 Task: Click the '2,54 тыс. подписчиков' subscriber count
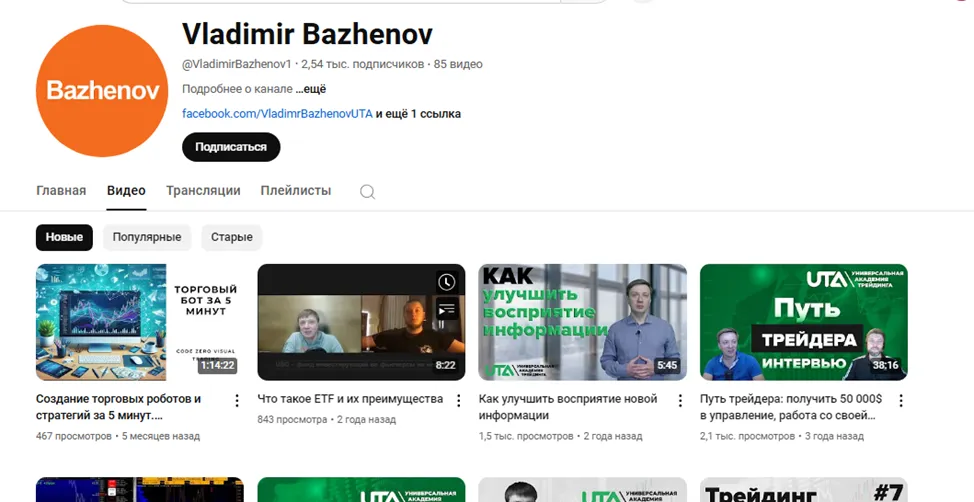pos(363,64)
